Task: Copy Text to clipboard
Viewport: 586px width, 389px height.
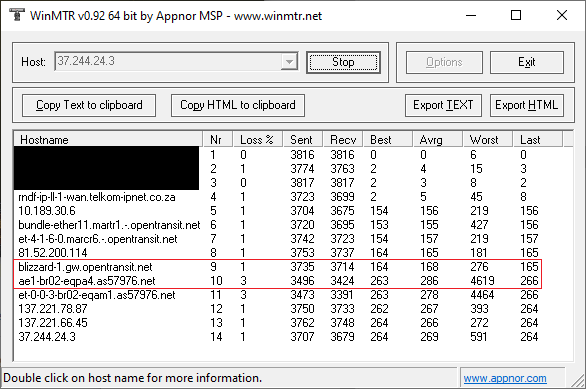Action: coord(89,105)
